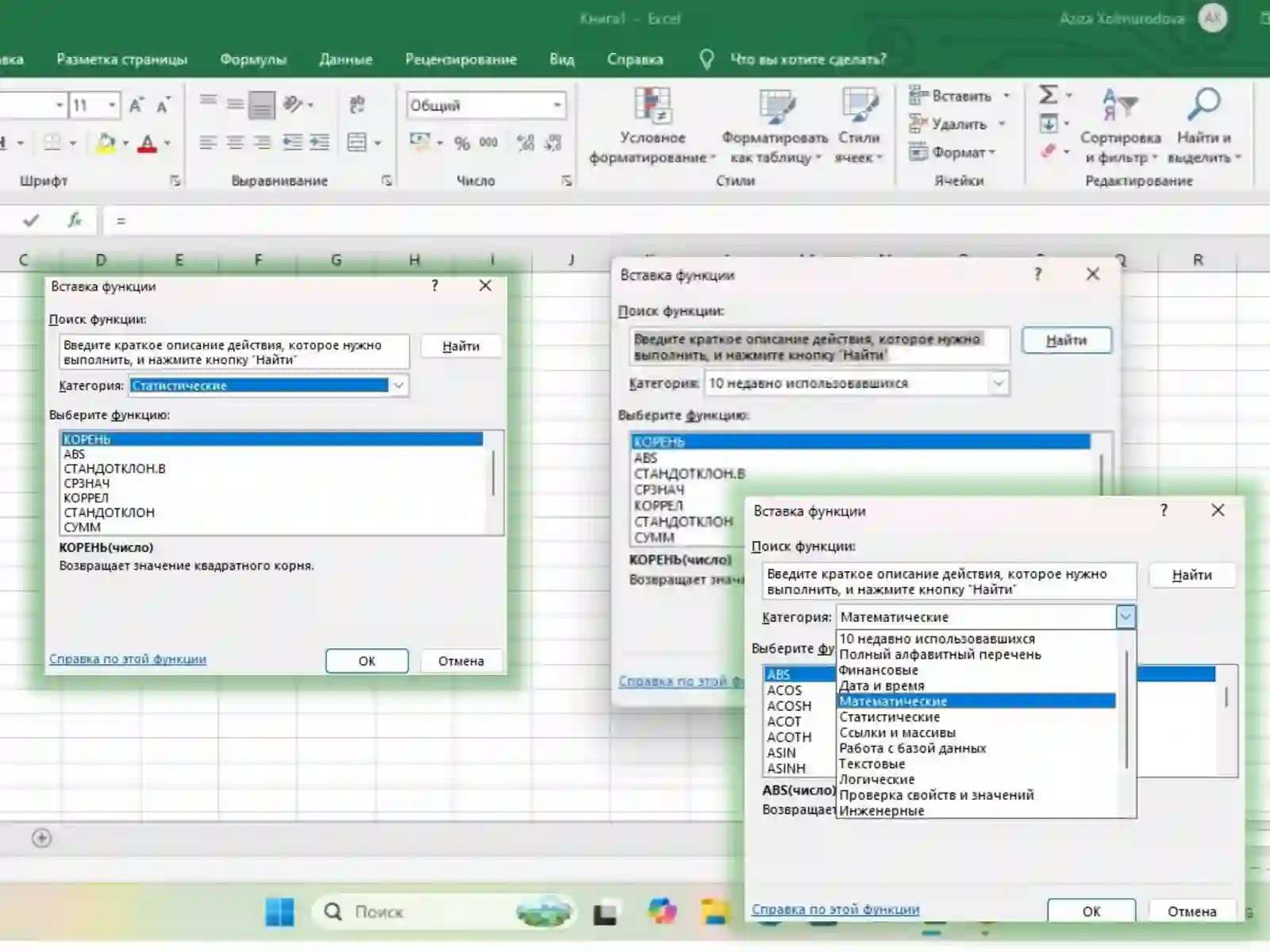1270x952 pixels.
Task: Open the Удалить cells dropdown
Action: click(1002, 124)
